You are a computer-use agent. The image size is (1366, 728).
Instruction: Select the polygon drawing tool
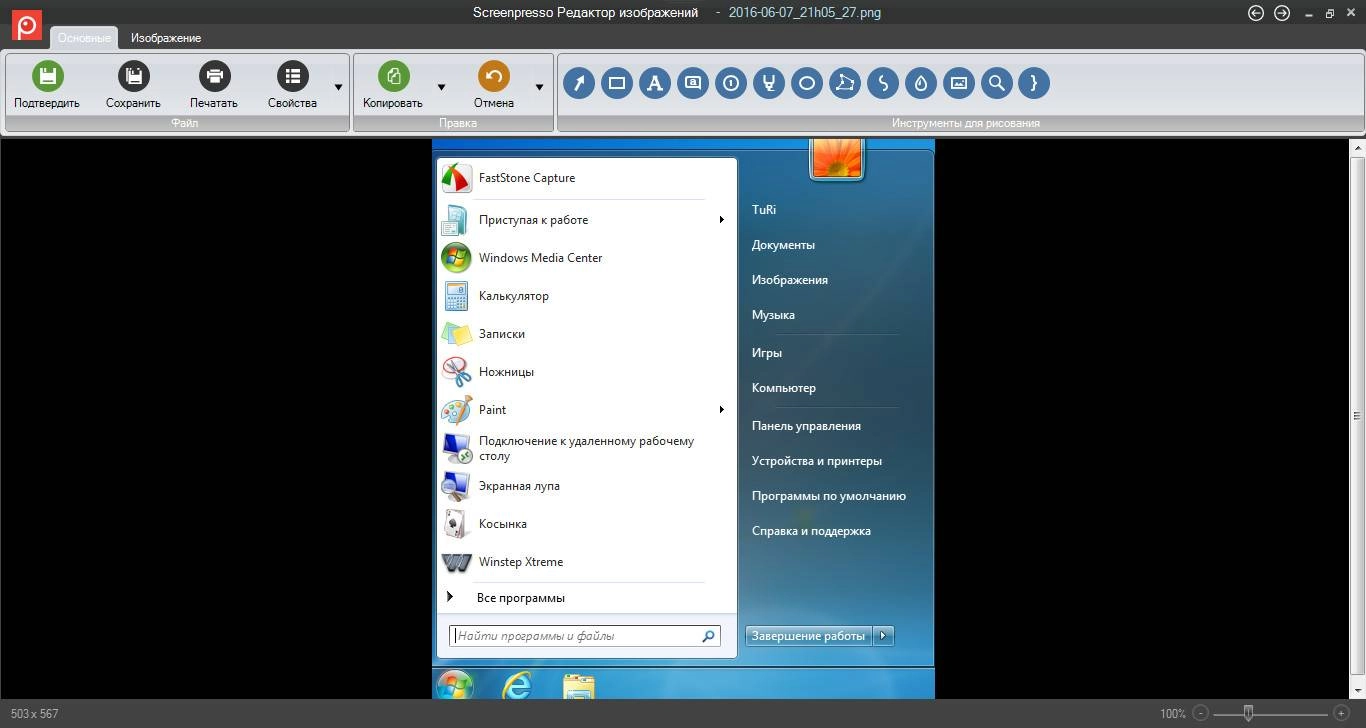click(x=845, y=83)
